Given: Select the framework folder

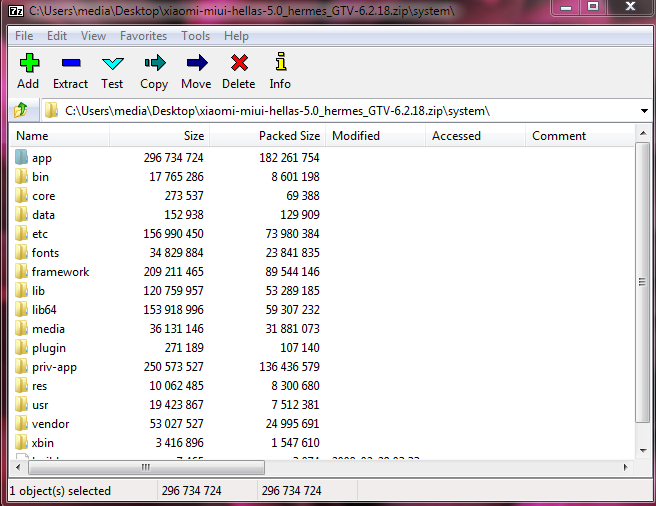Looking at the screenshot, I should pyautogui.click(x=60, y=272).
